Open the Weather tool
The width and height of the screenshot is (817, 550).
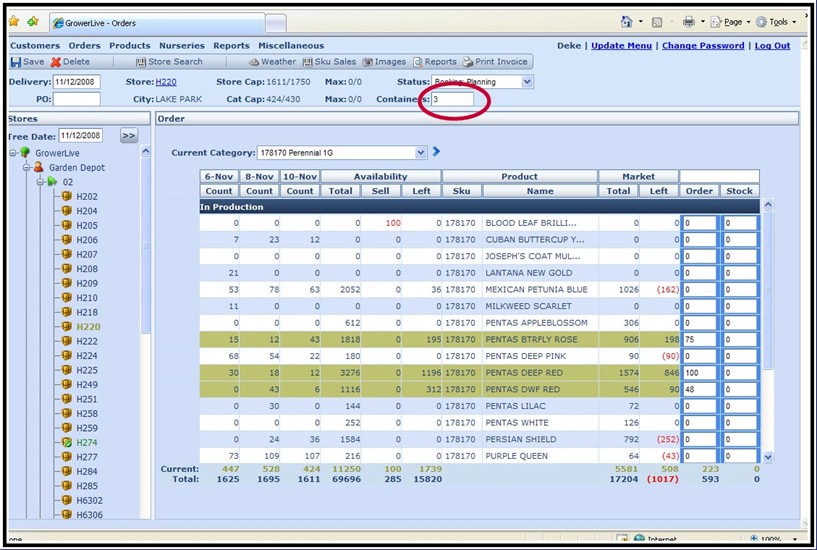tap(273, 62)
